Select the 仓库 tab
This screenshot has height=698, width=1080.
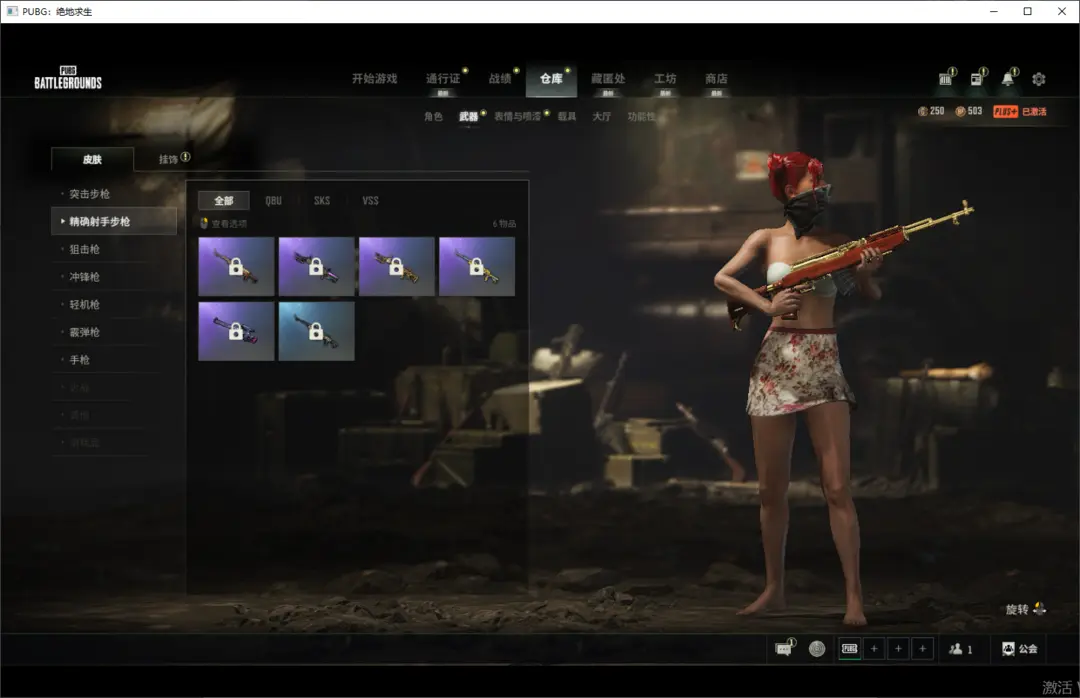point(551,79)
